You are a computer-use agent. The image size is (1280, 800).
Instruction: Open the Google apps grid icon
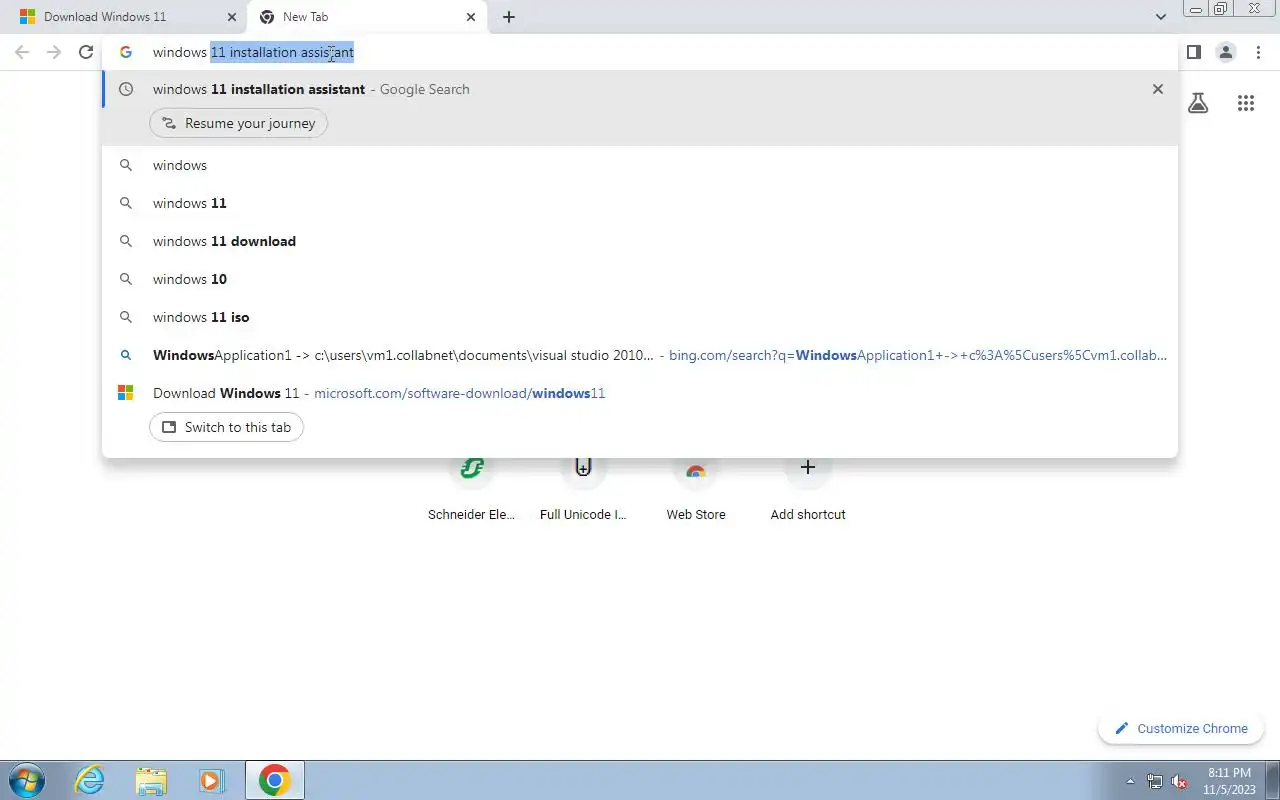pyautogui.click(x=1246, y=103)
